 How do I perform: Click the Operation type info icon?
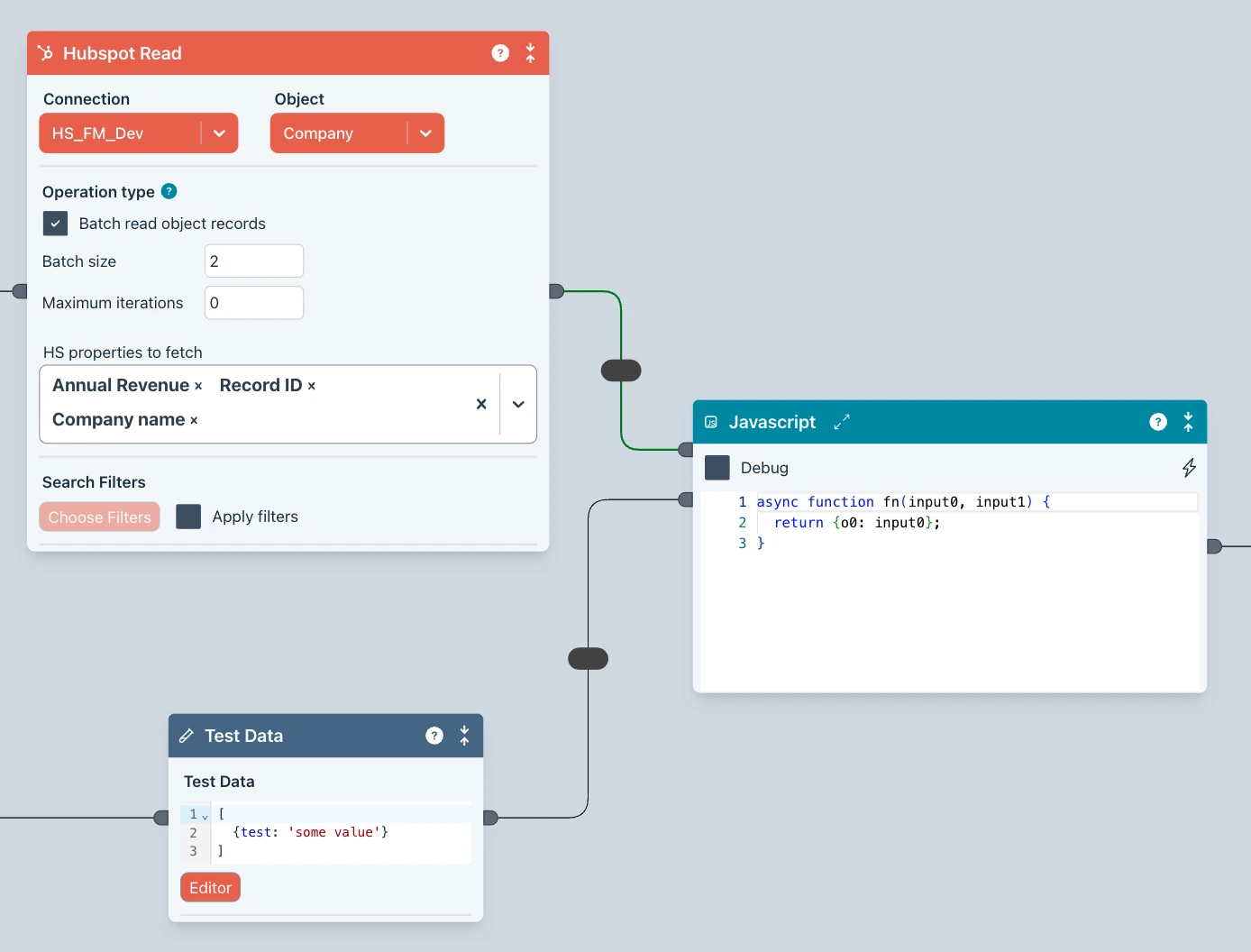pyautogui.click(x=169, y=191)
